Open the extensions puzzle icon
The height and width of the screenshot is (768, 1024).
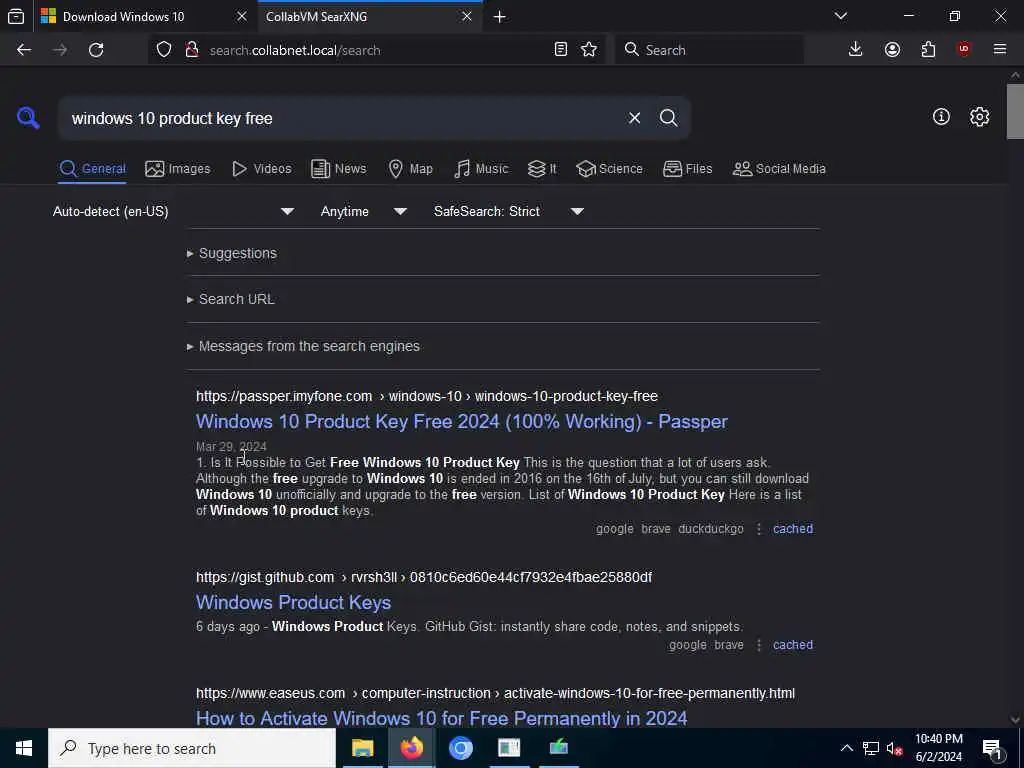pos(928,50)
